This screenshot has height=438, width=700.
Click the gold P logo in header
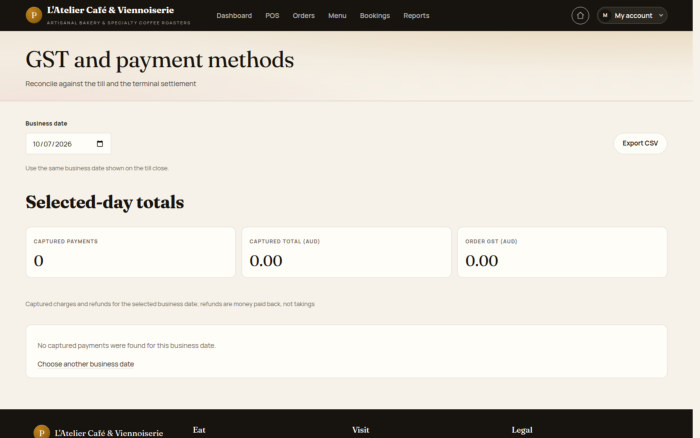[34, 15]
